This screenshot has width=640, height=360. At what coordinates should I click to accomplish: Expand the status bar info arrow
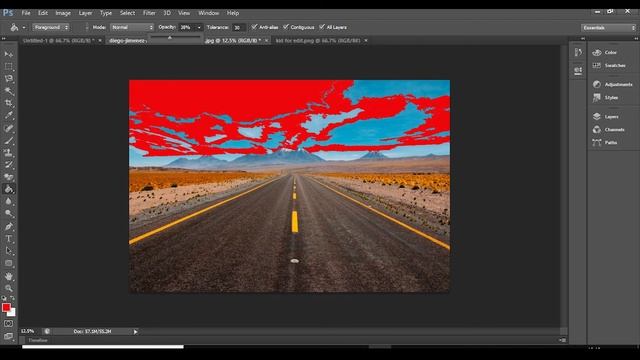point(136,332)
